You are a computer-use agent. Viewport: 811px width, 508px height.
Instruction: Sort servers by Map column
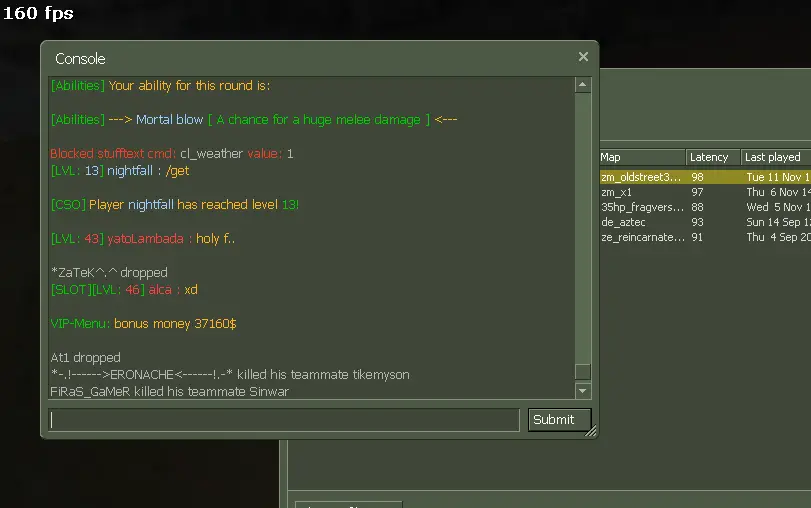pyautogui.click(x=641, y=157)
